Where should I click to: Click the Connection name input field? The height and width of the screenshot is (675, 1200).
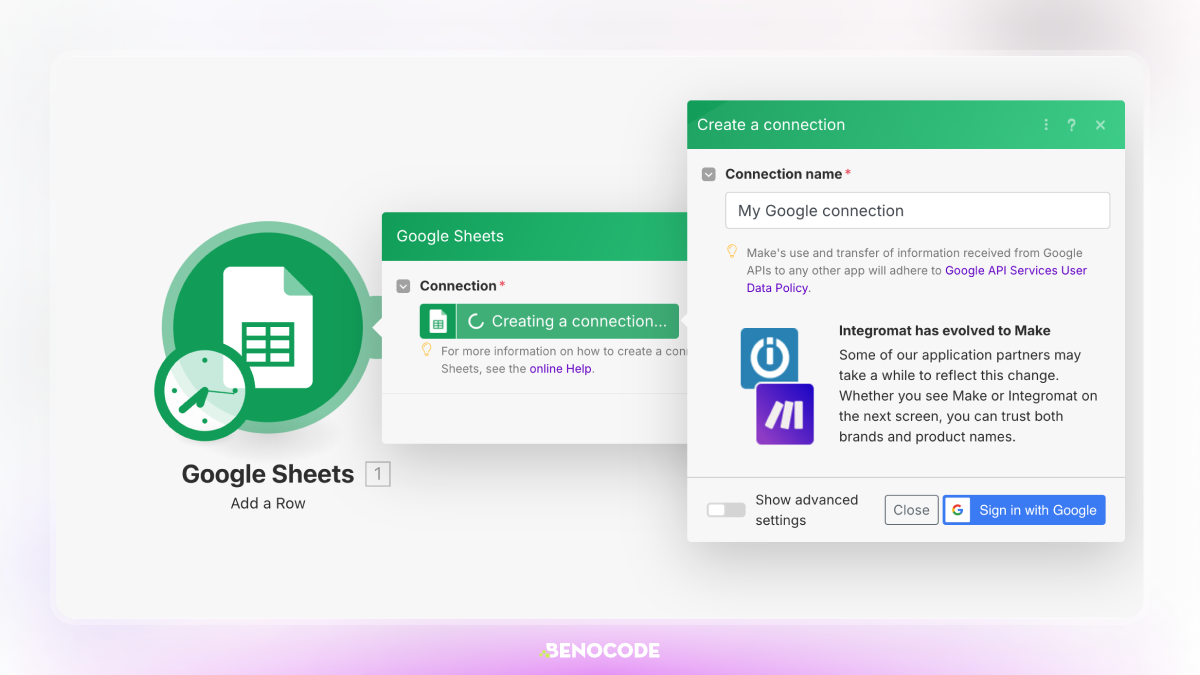917,211
